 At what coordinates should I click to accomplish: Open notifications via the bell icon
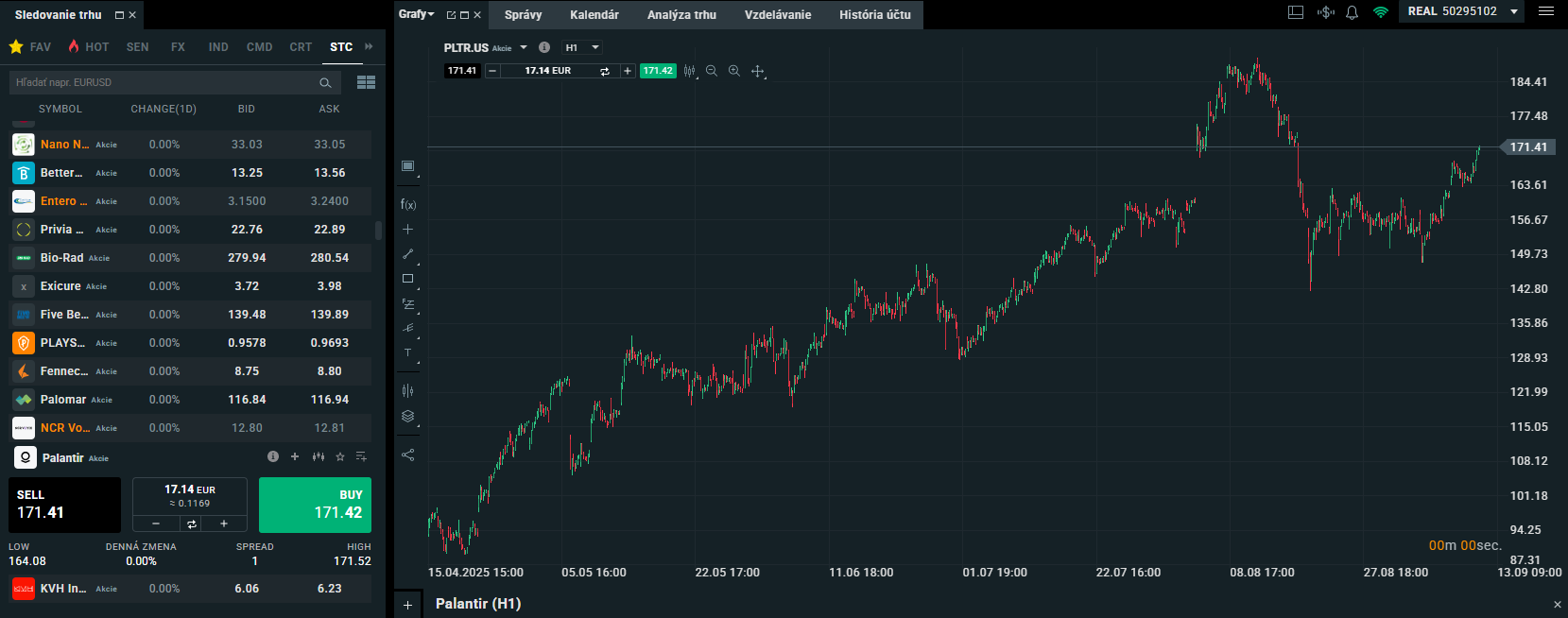[1352, 12]
